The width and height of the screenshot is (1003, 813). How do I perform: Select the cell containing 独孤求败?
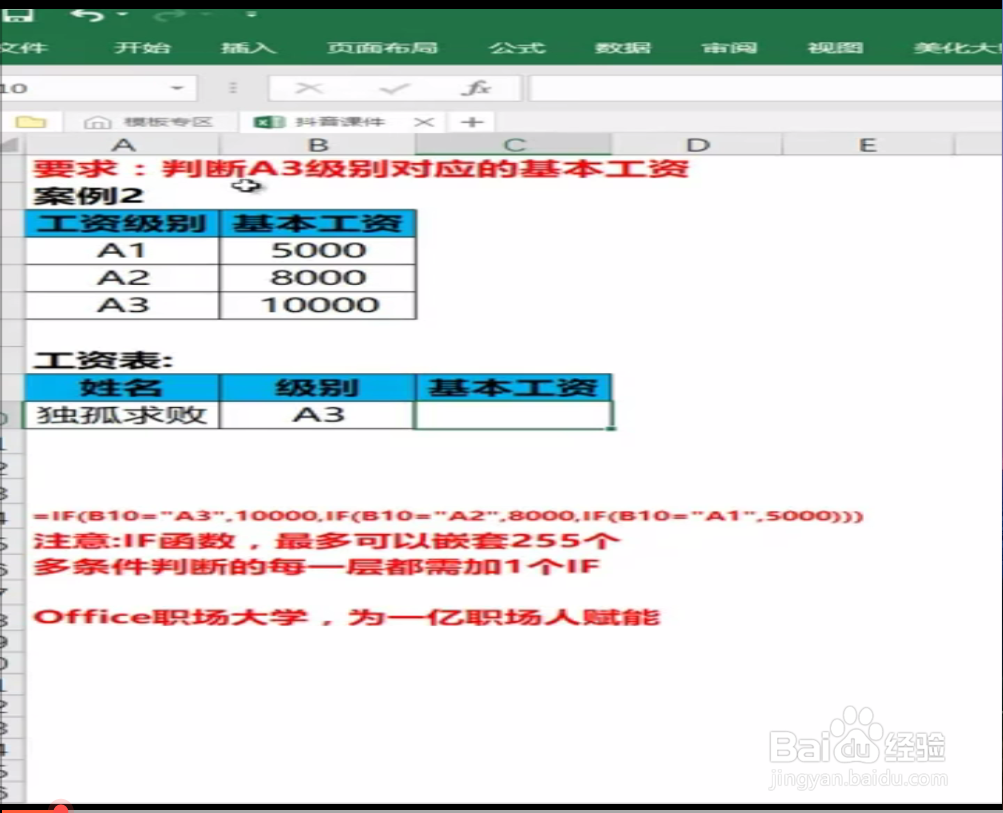click(120, 414)
